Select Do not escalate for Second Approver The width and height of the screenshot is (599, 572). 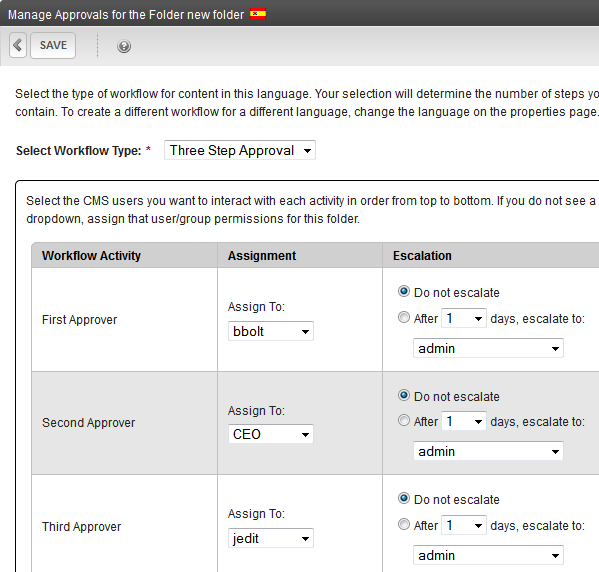pyautogui.click(x=403, y=395)
